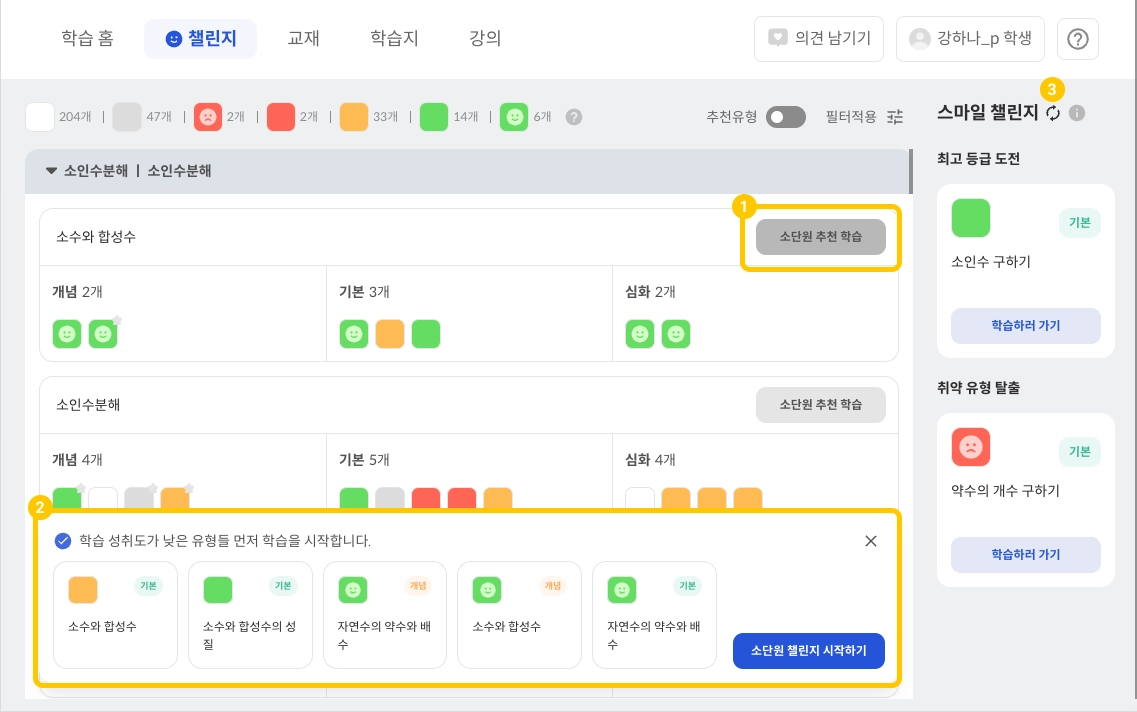Open the 강하나_p 학생 profile menu

(x=970, y=39)
